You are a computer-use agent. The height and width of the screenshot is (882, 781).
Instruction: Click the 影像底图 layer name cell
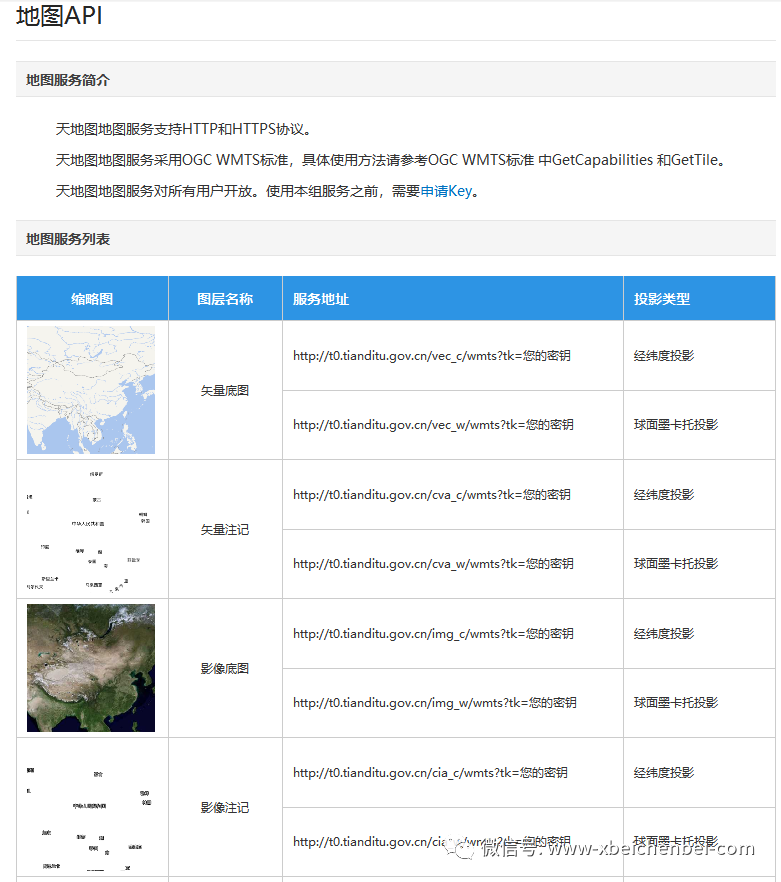(x=225, y=668)
